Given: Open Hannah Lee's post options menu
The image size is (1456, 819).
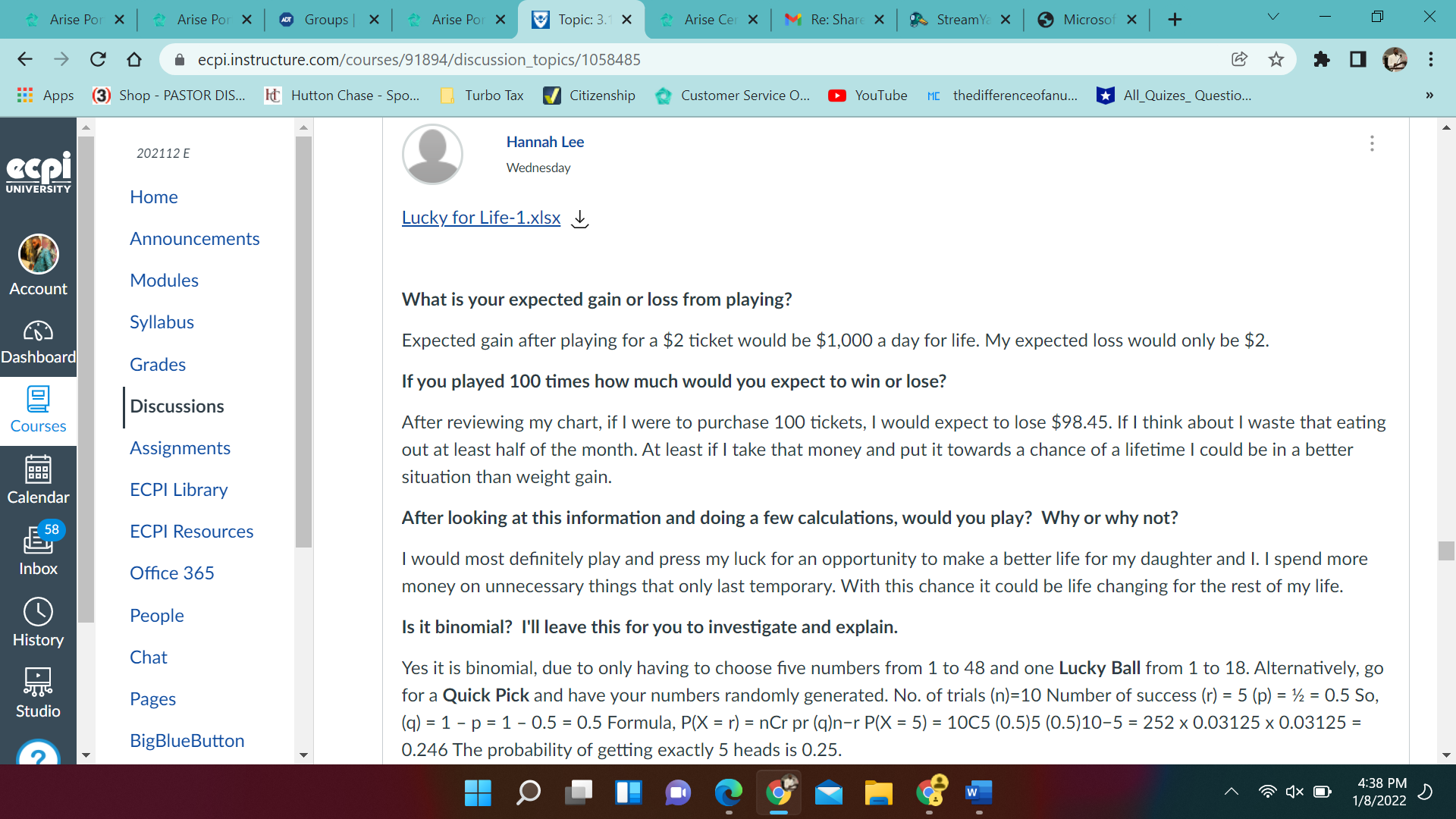Looking at the screenshot, I should pos(1372,143).
